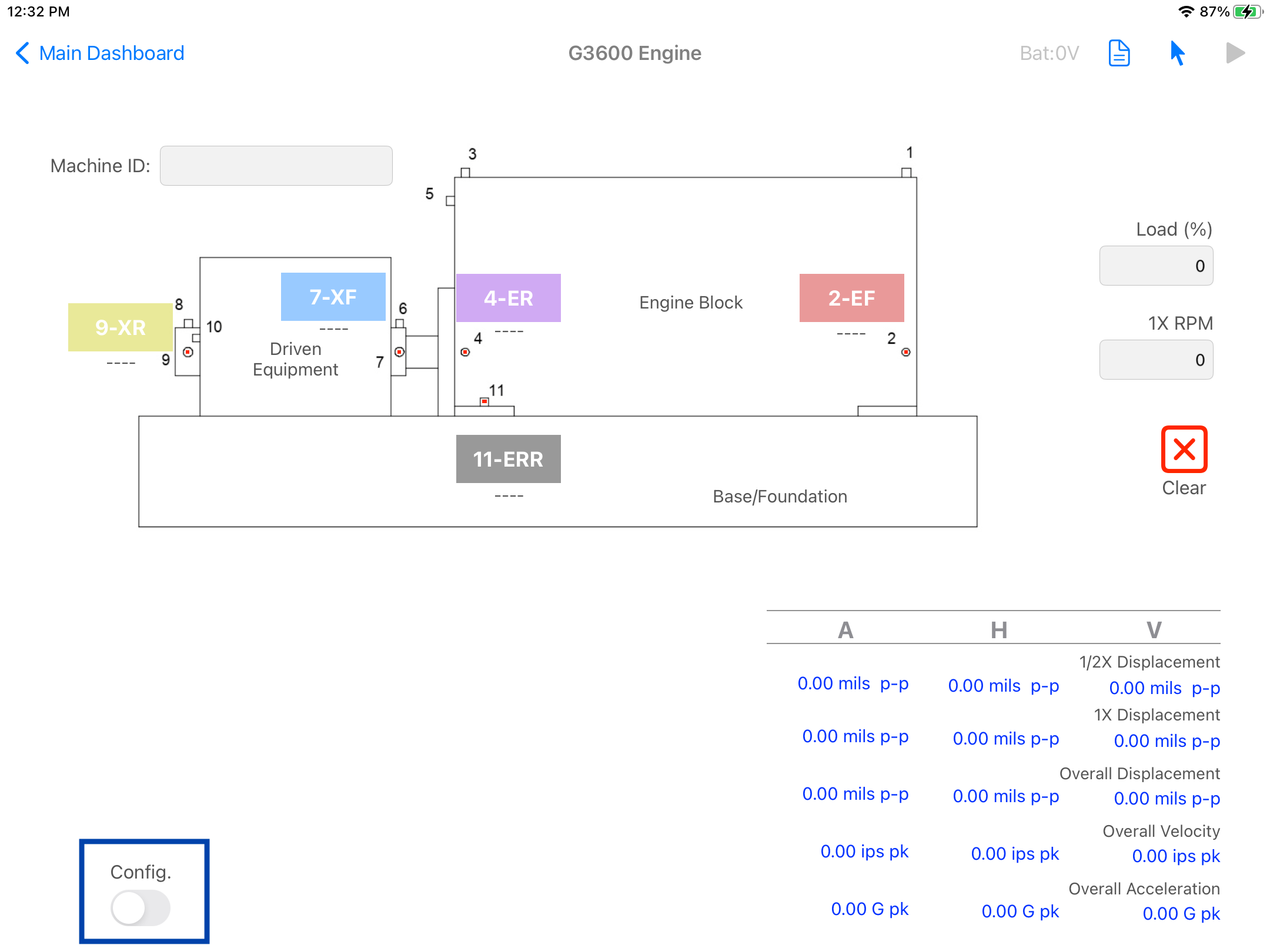Select the pink 2-EF location label
Screen dimensions: 1270x952
(x=851, y=298)
